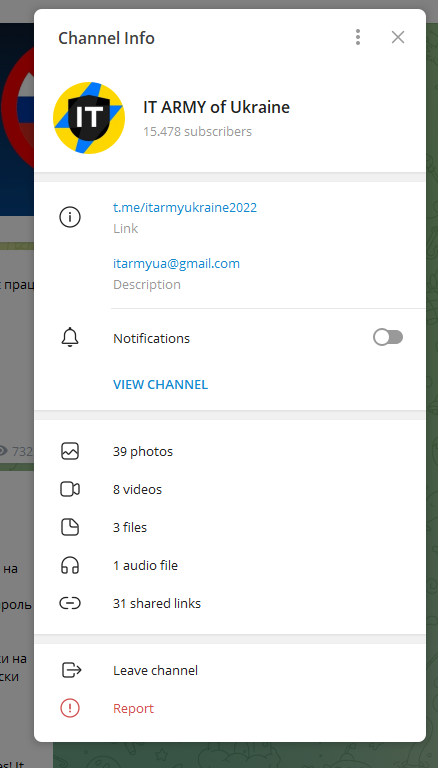This screenshot has height=768, width=438.
Task: Click the video camera icon
Action: click(70, 489)
